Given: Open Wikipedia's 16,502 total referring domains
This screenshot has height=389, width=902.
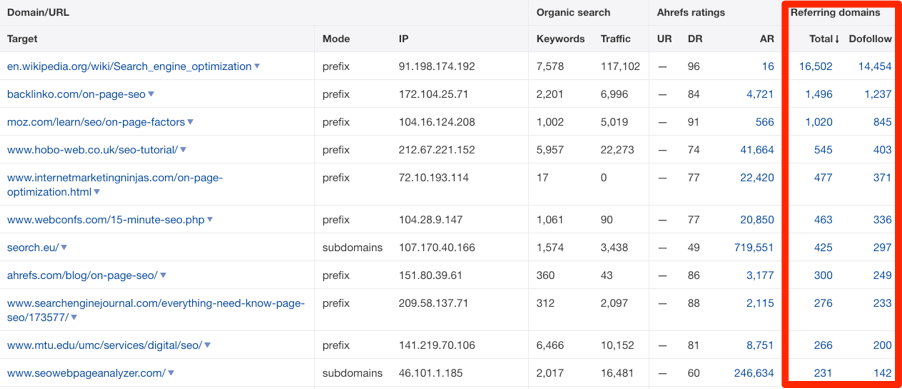Looking at the screenshot, I should tap(816, 66).
